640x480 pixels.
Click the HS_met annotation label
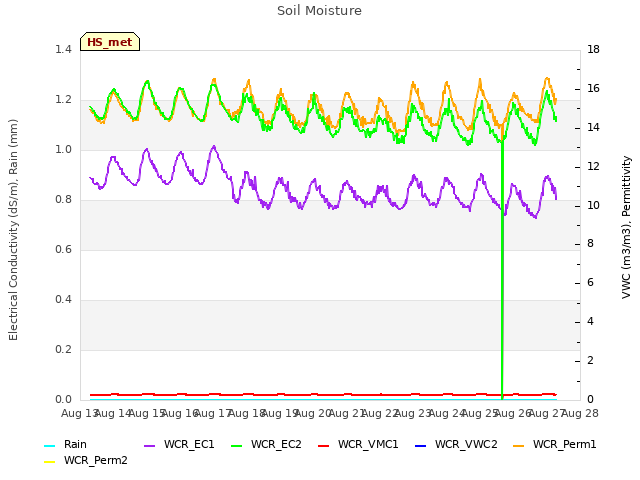pos(110,42)
